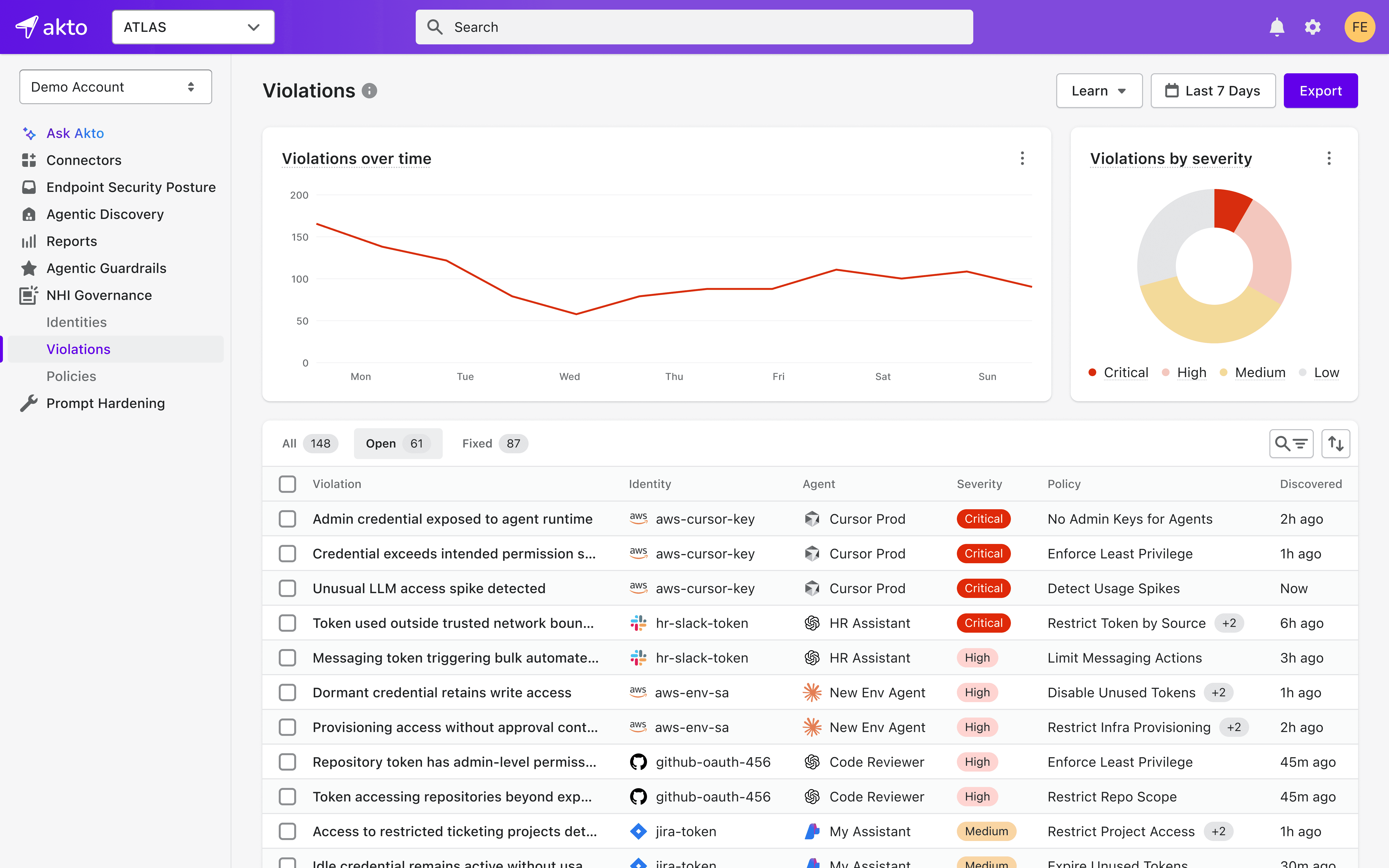Open the Ask Akto link
This screenshot has height=868, width=1389.
tap(75, 133)
